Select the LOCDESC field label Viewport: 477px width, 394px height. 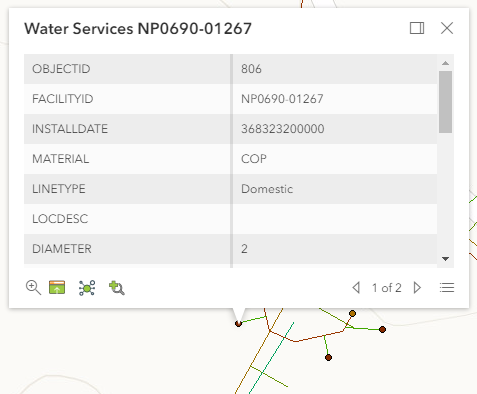(x=60, y=219)
